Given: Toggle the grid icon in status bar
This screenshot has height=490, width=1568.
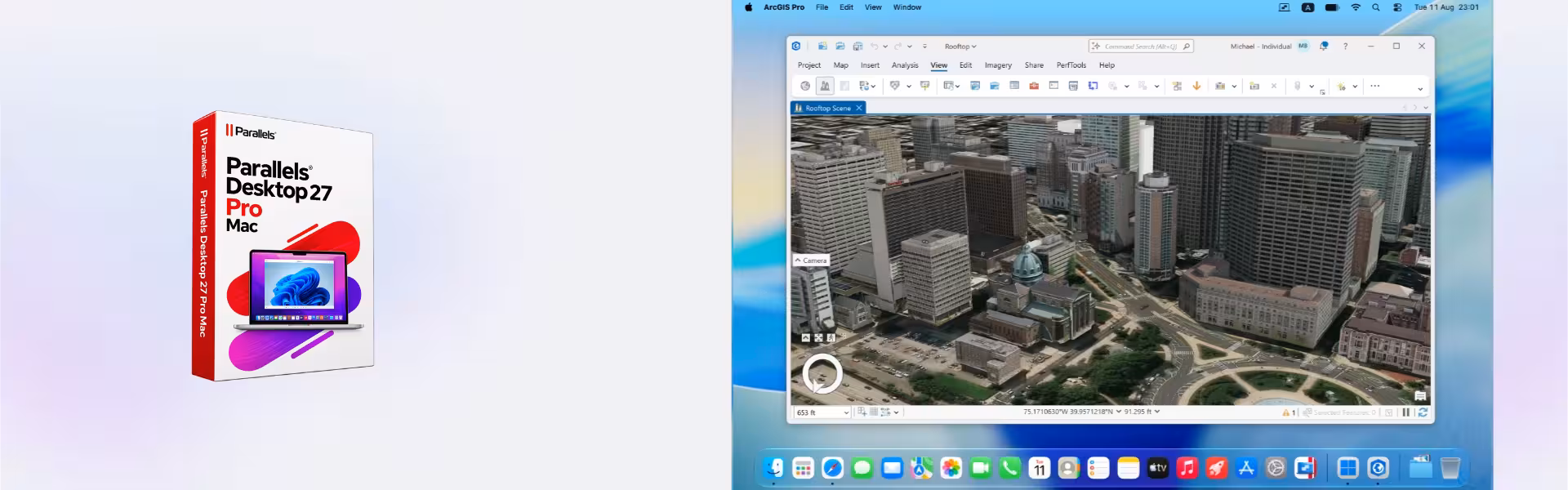Looking at the screenshot, I should (x=873, y=412).
